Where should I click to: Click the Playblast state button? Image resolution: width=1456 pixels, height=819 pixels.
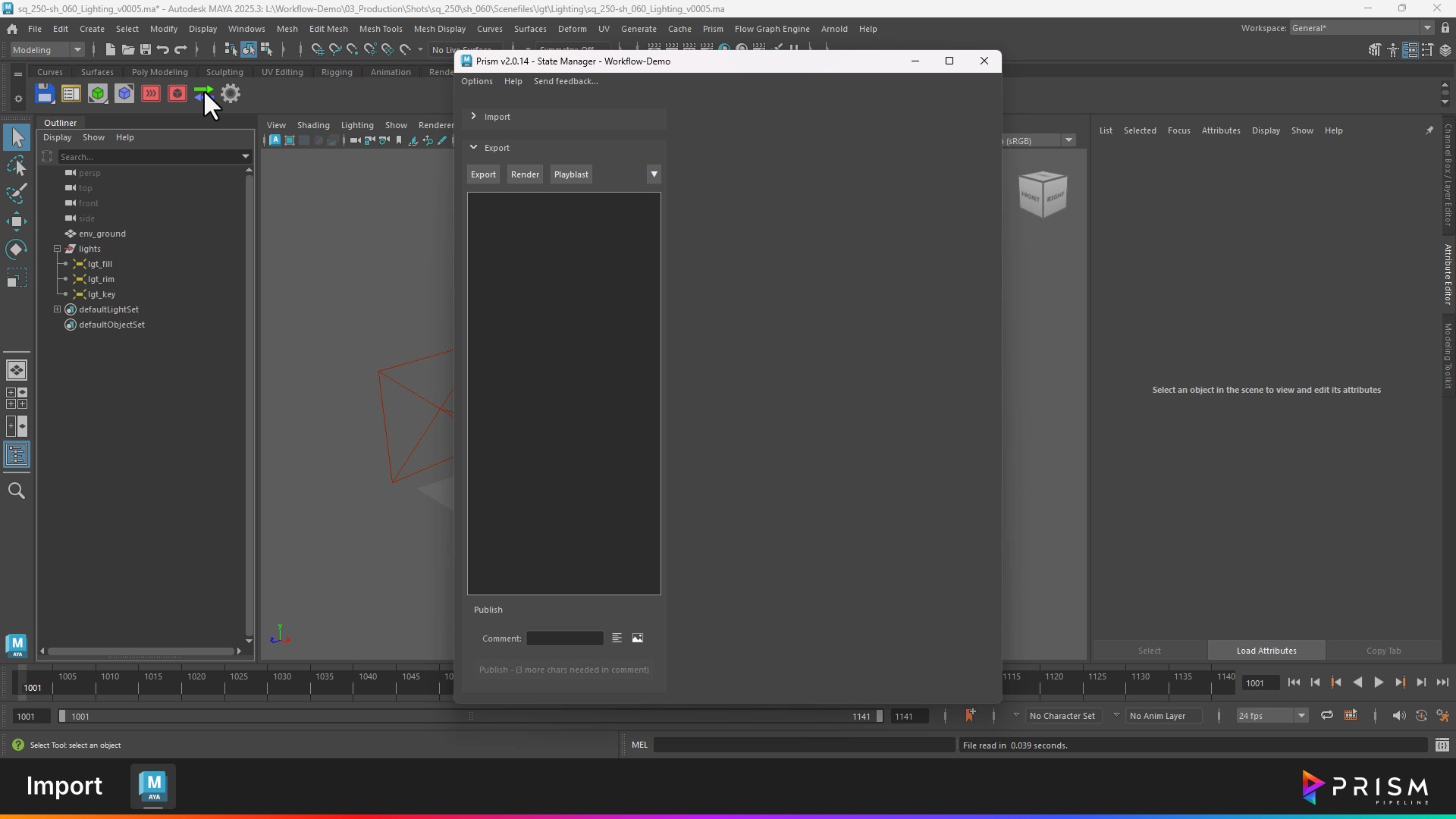pos(571,174)
